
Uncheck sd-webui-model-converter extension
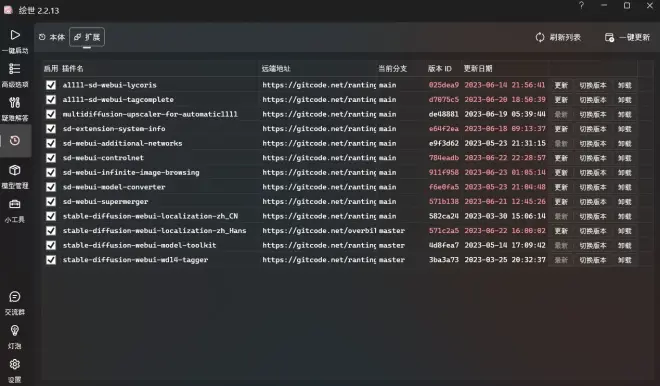coord(51,187)
